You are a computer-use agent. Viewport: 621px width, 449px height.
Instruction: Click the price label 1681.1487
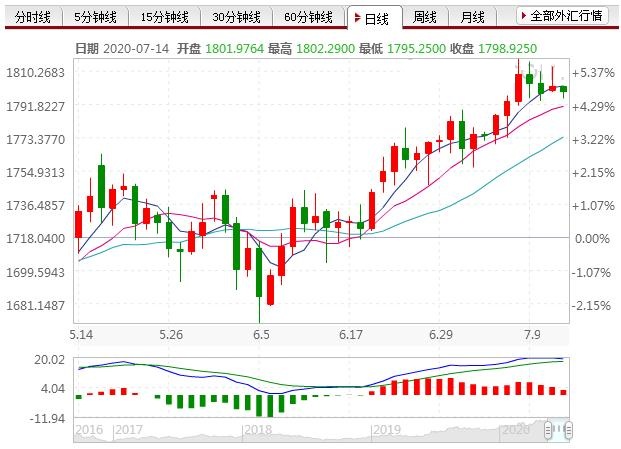35,305
